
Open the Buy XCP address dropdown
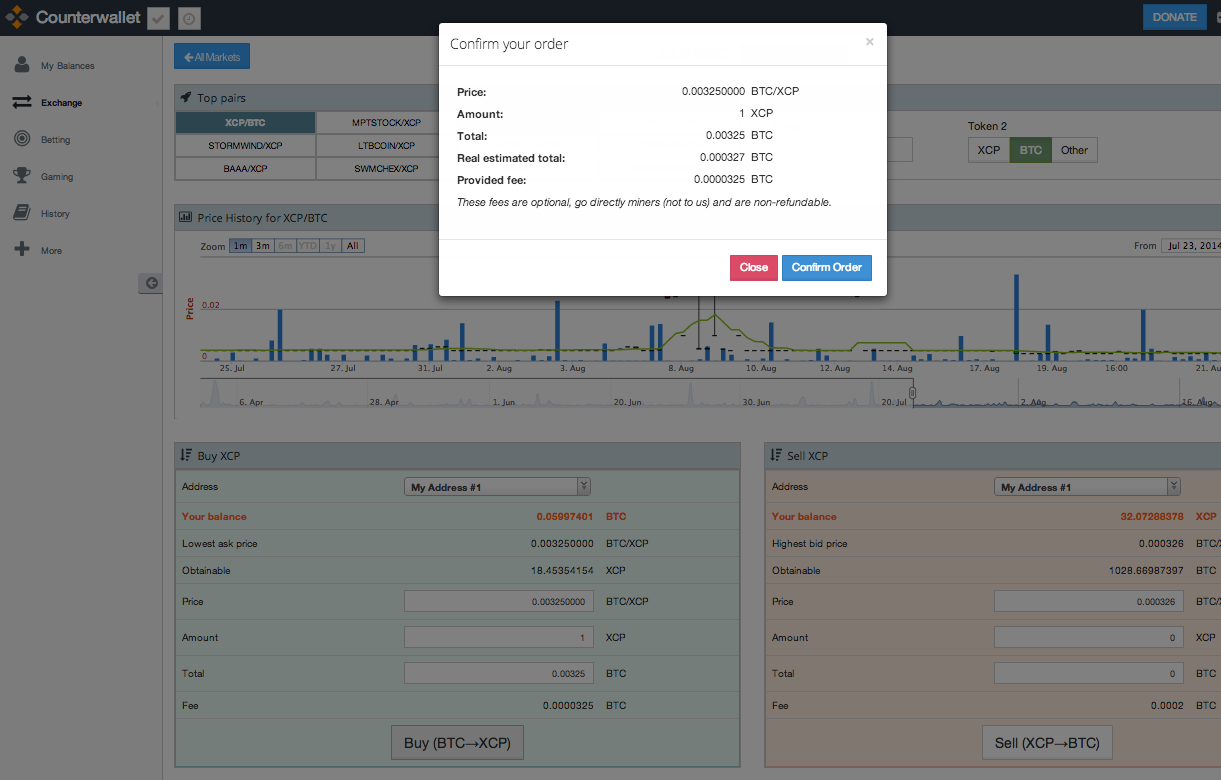(498, 487)
